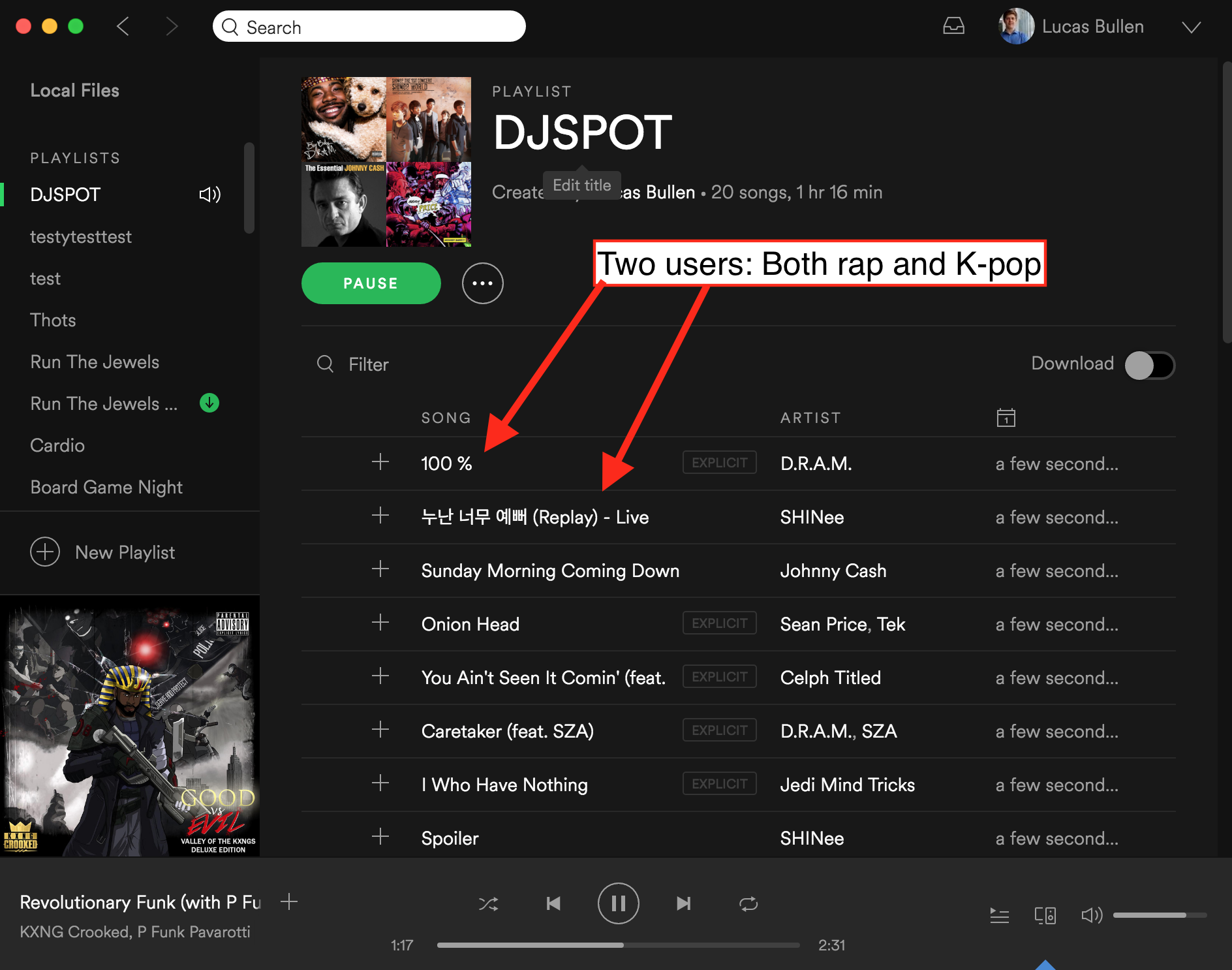Image resolution: width=1232 pixels, height=970 pixels.
Task: Open Sean Price, Tek artist link
Action: point(842,624)
